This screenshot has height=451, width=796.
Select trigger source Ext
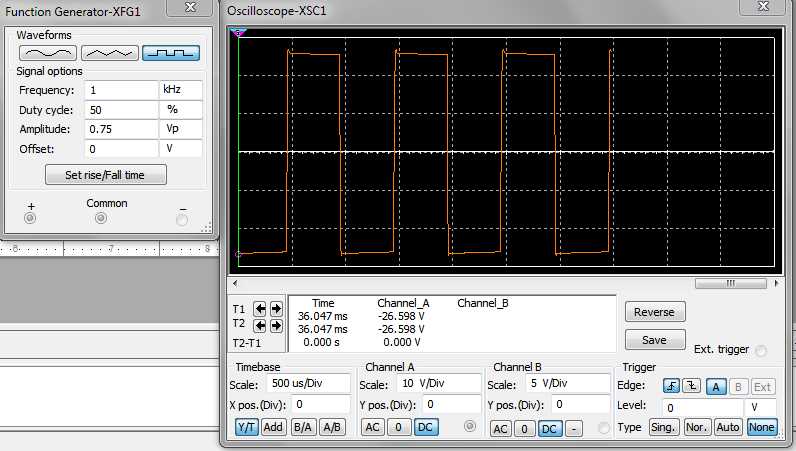(x=762, y=387)
